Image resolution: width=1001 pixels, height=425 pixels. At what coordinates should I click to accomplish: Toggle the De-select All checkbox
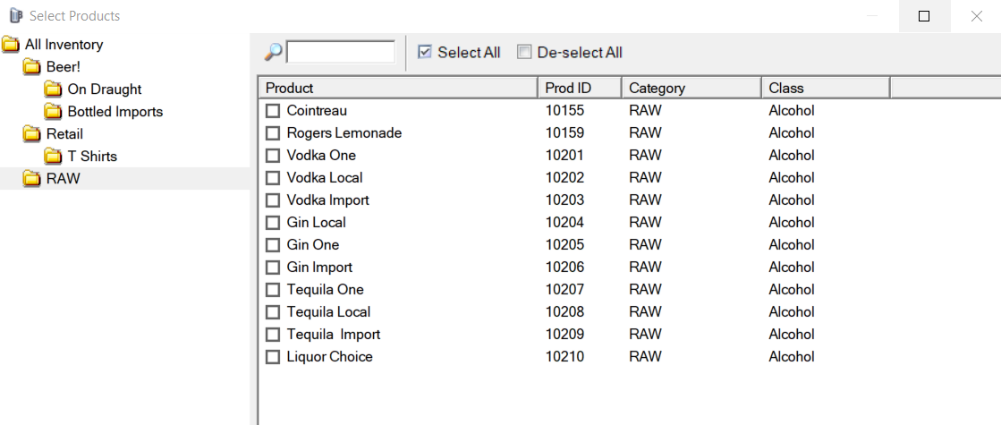pyautogui.click(x=524, y=52)
